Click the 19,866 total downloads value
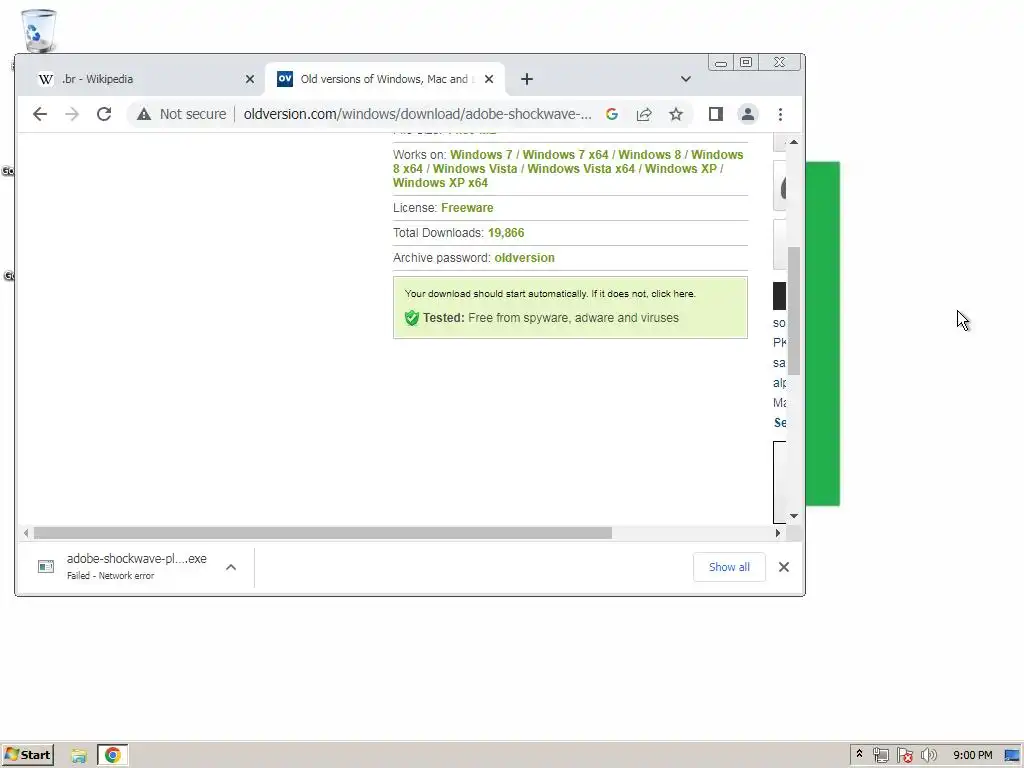The height and width of the screenshot is (768, 1024). click(506, 232)
